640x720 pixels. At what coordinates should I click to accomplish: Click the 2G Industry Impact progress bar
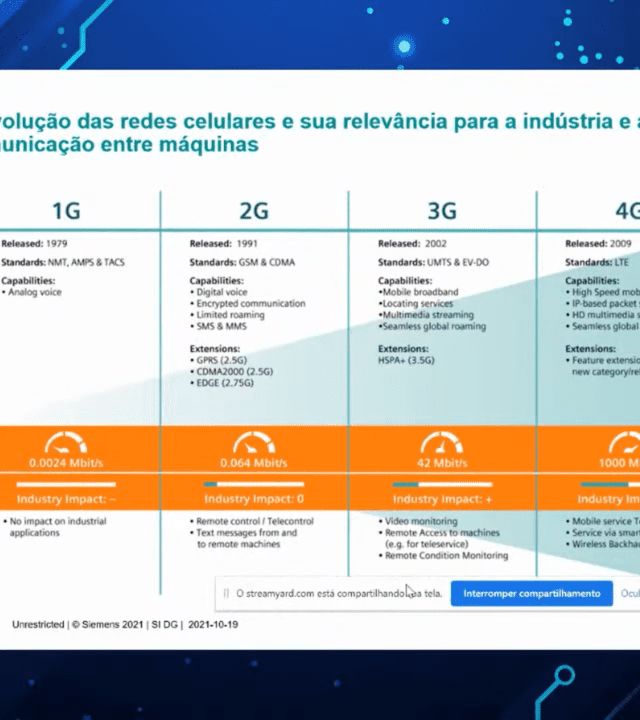[254, 484]
